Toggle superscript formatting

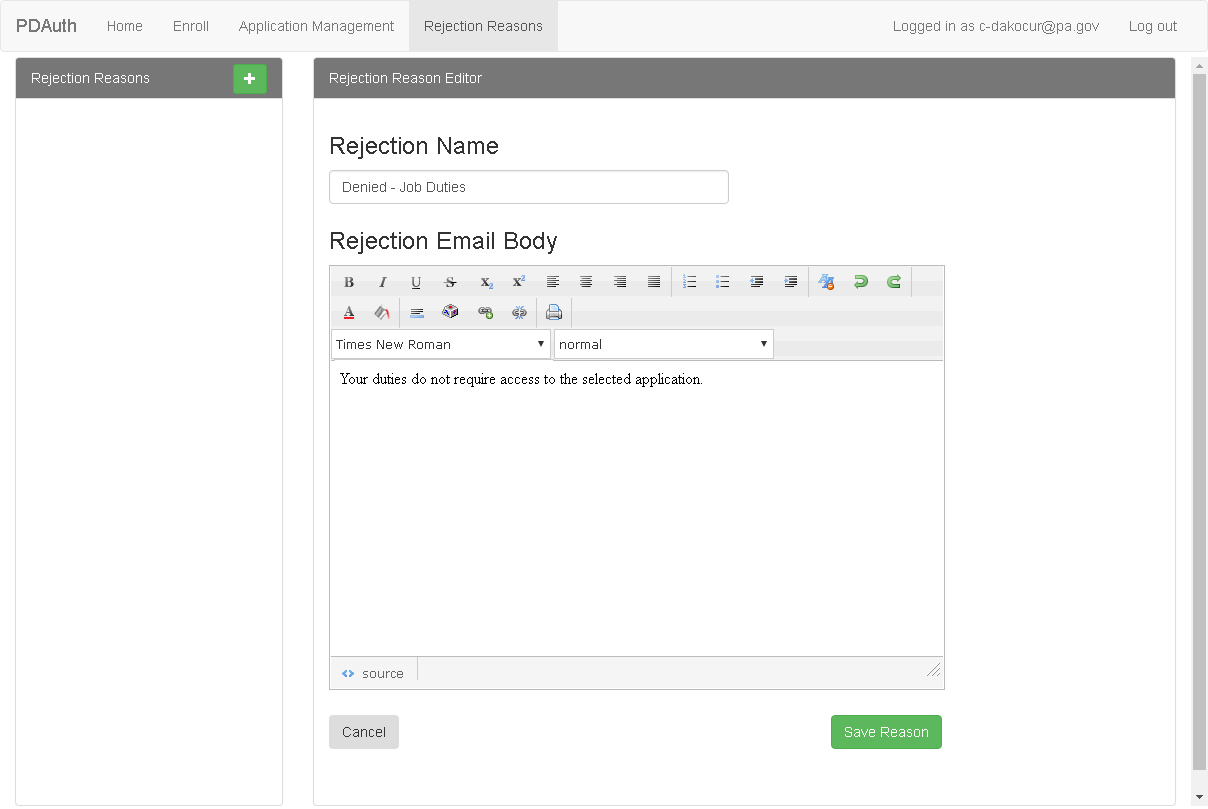coord(519,282)
